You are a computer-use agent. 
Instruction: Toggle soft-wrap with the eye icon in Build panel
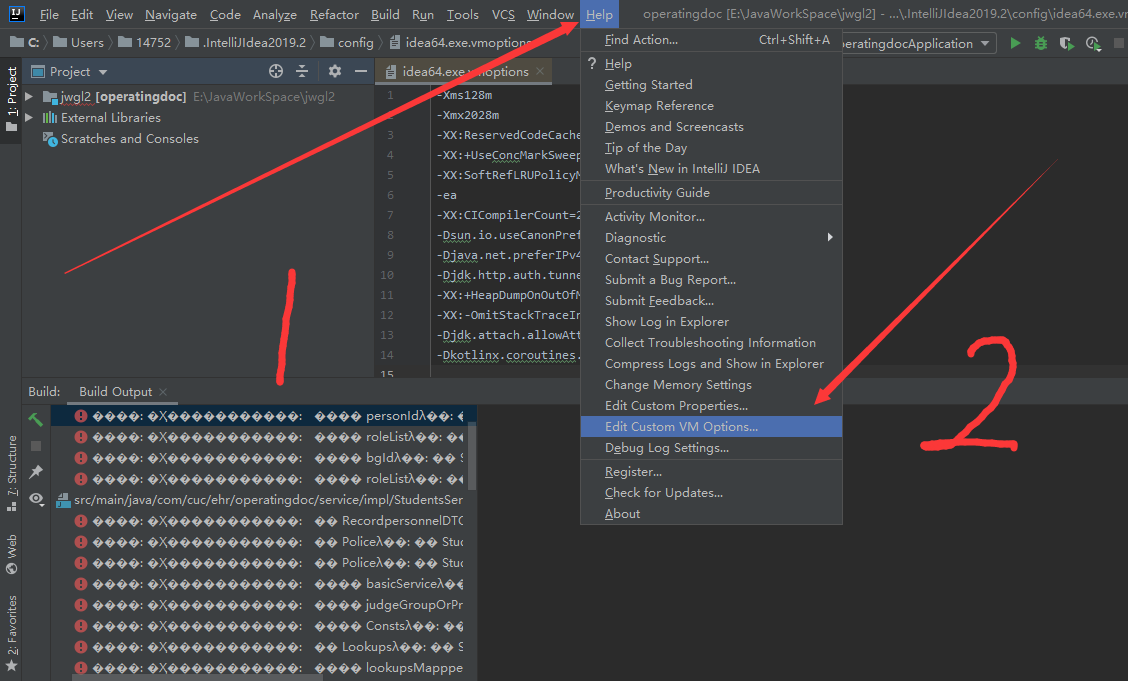click(34, 497)
